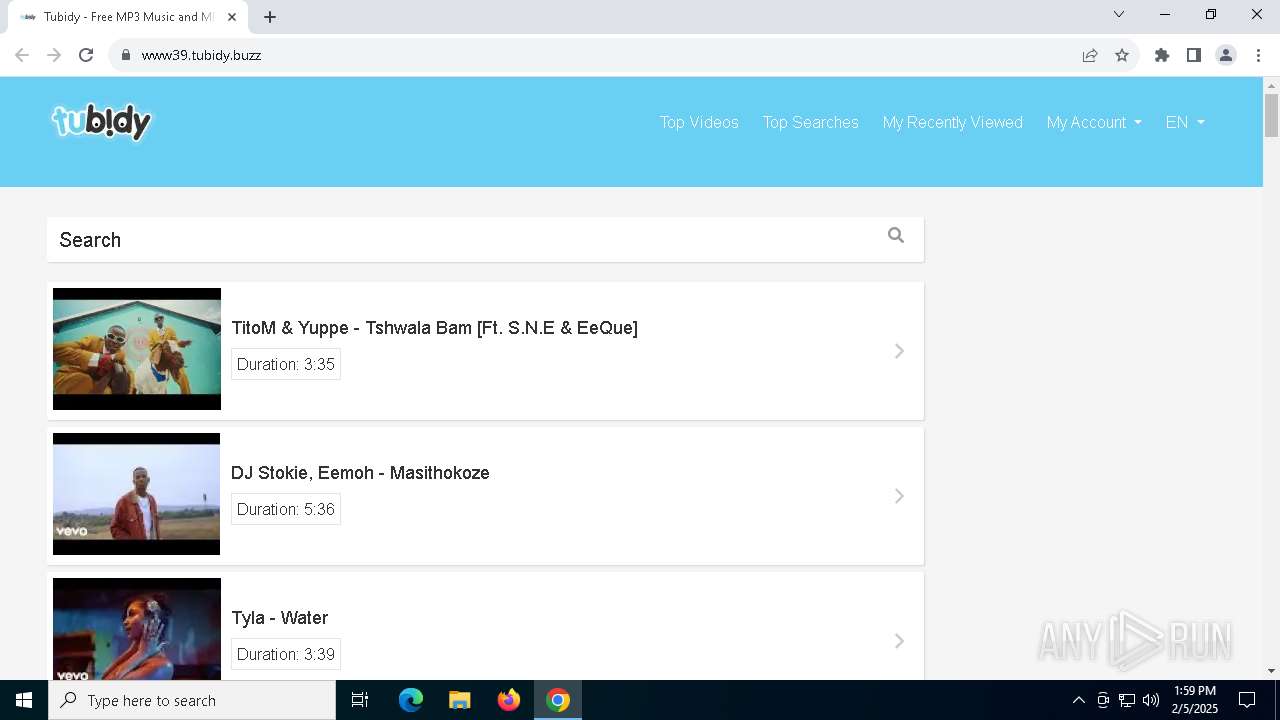This screenshot has height=720, width=1280.
Task: Open My Recently Viewed
Action: point(953,122)
